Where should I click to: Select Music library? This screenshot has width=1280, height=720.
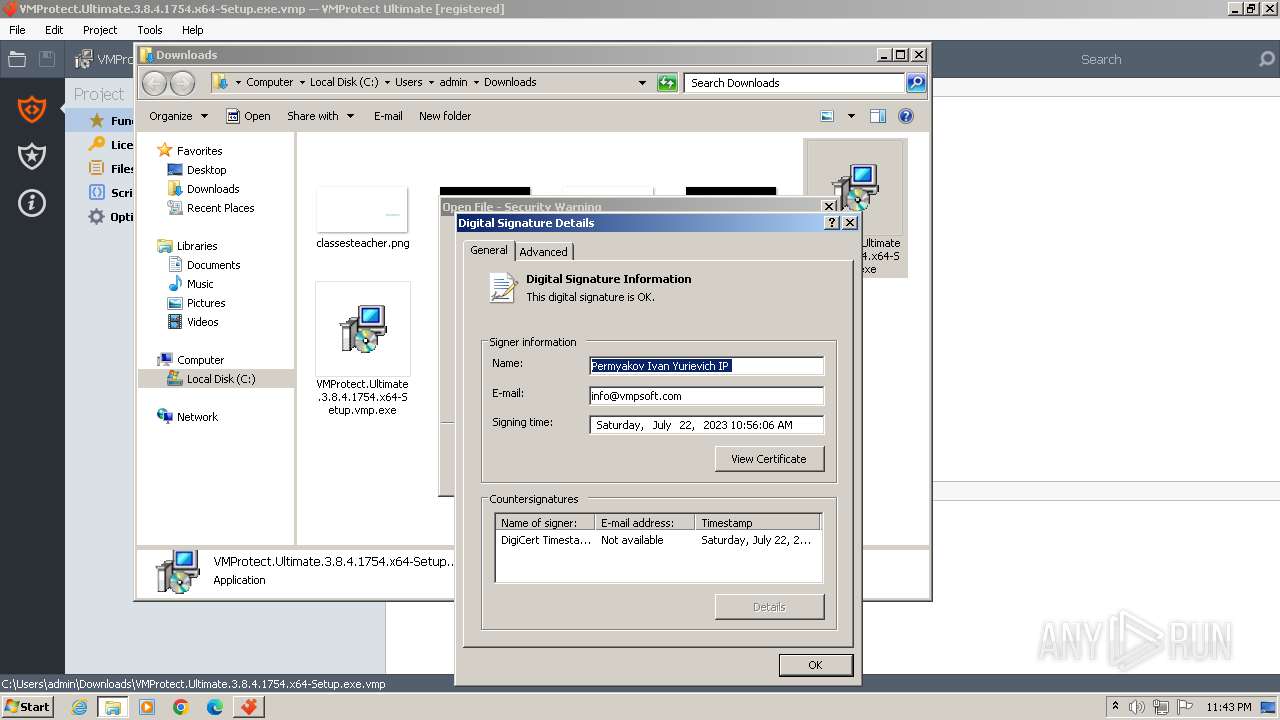click(190, 284)
